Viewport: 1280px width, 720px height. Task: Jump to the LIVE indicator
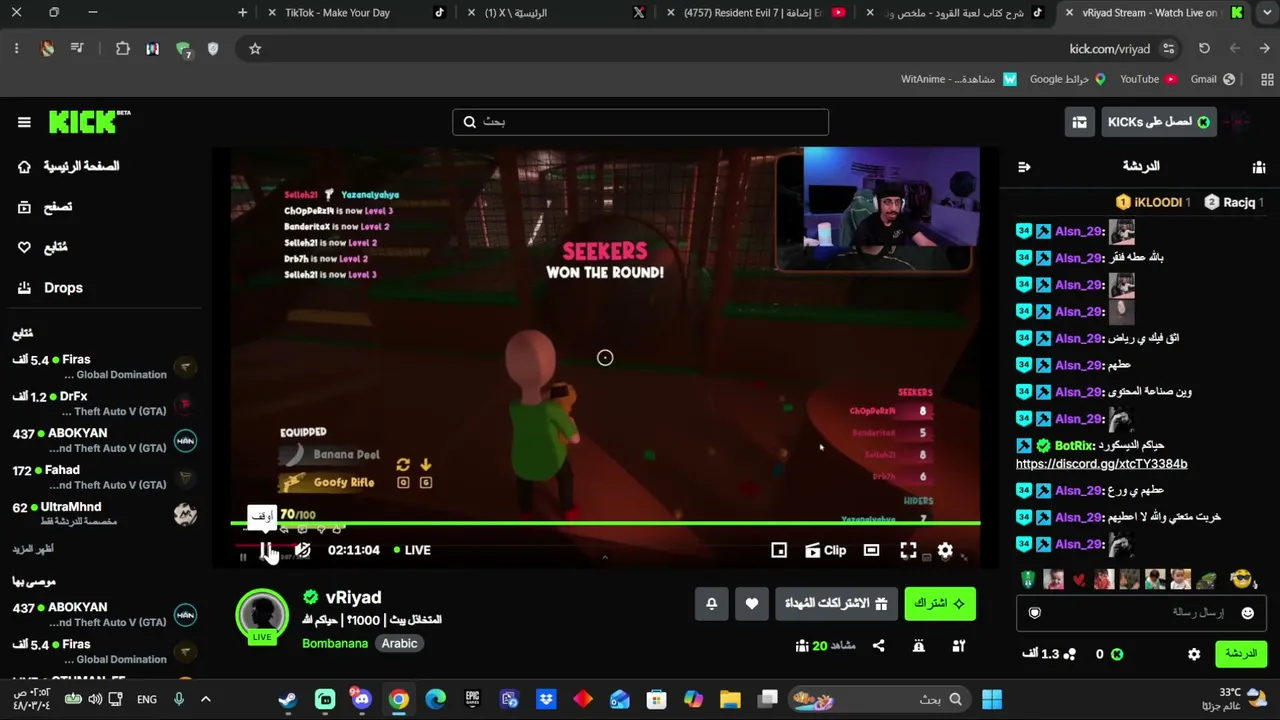[412, 550]
